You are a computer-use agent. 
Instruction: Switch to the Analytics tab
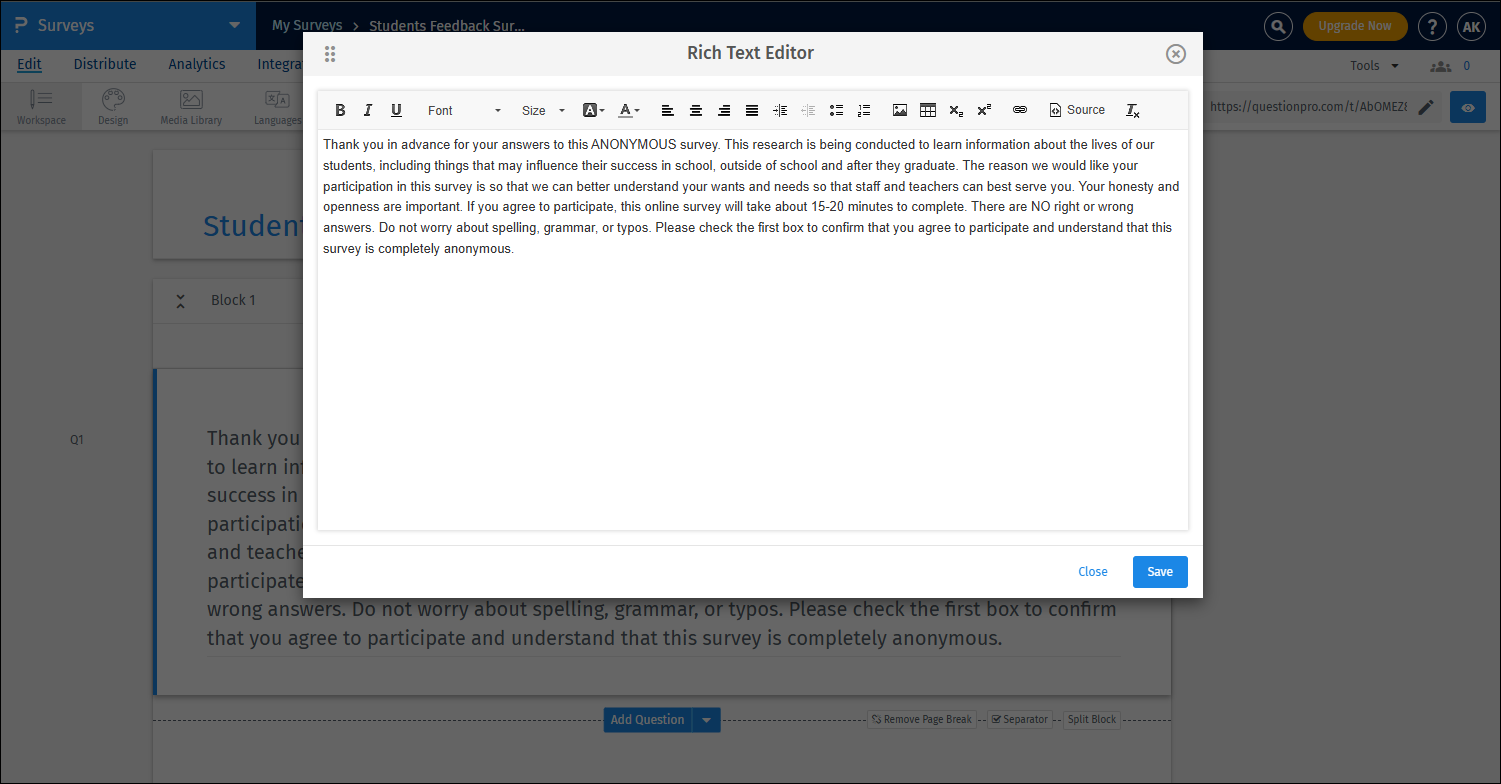click(196, 63)
